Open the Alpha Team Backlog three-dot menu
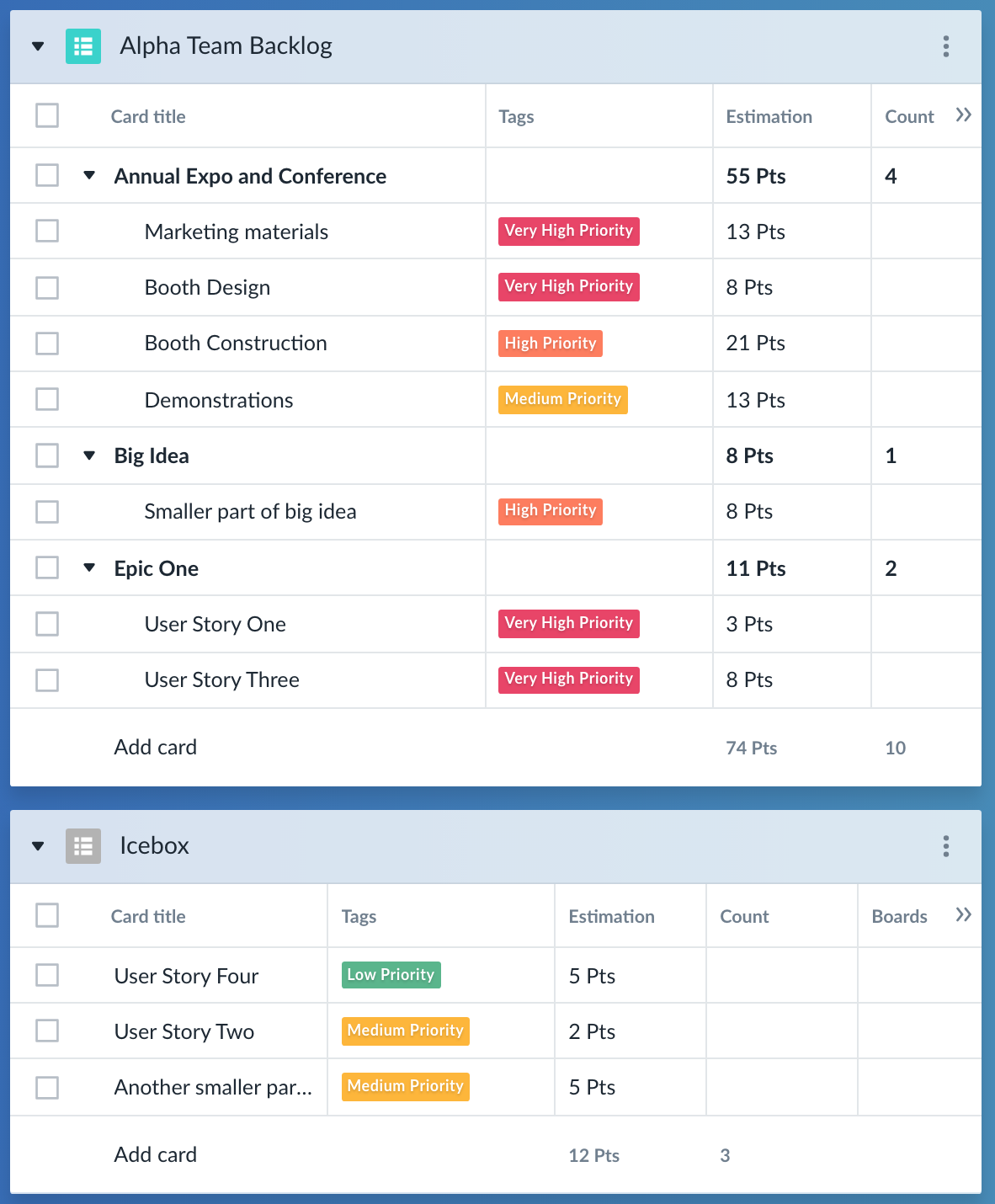 945,47
